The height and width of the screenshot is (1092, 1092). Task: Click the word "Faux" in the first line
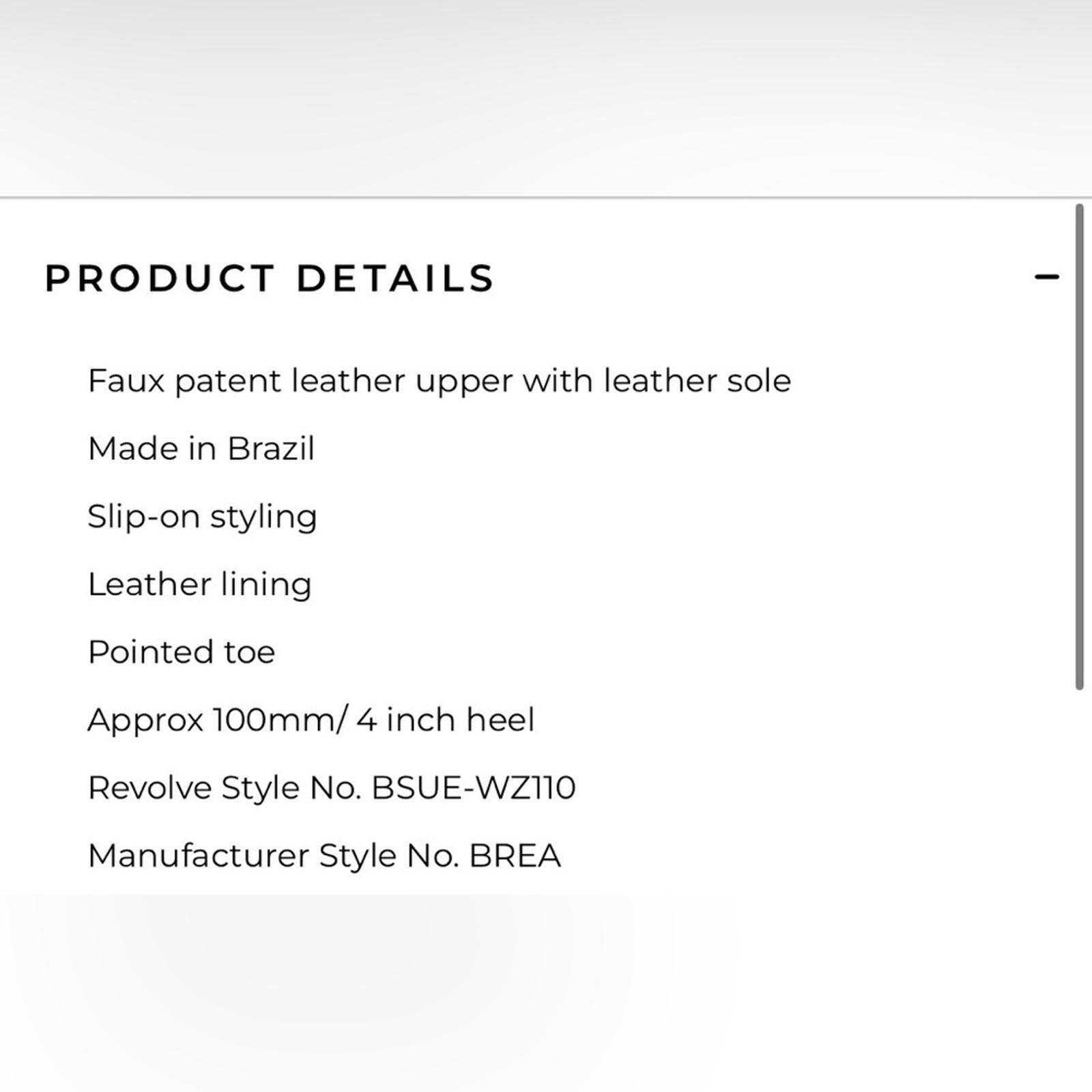(126, 381)
